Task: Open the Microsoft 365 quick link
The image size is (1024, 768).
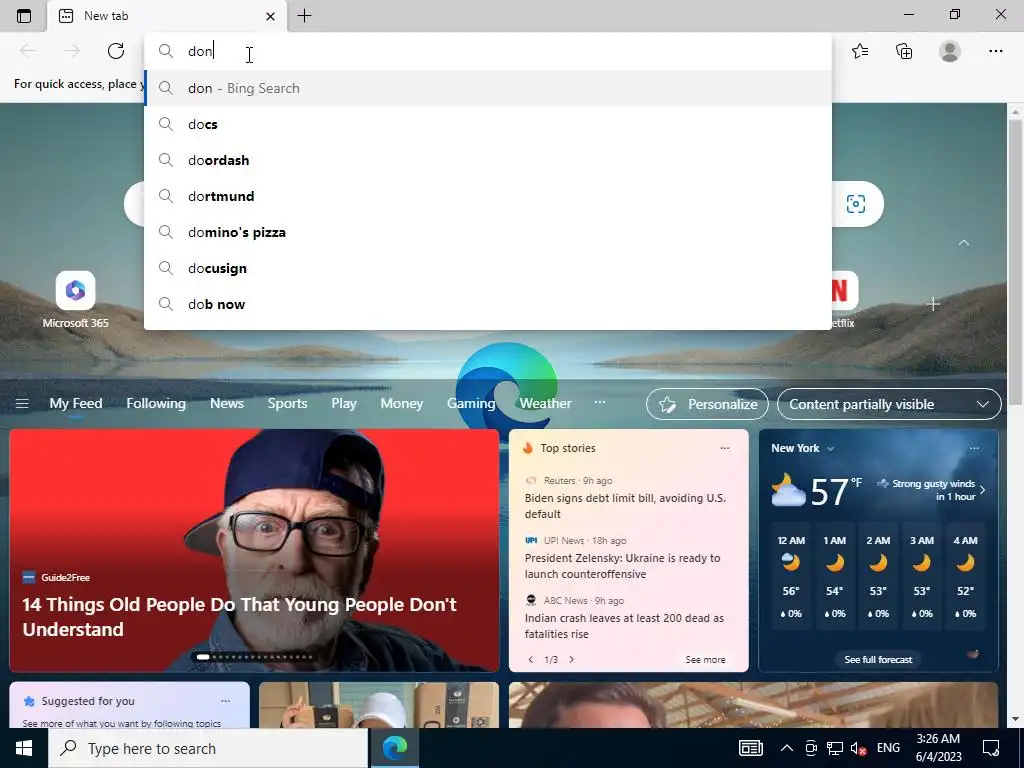Action: pos(75,300)
